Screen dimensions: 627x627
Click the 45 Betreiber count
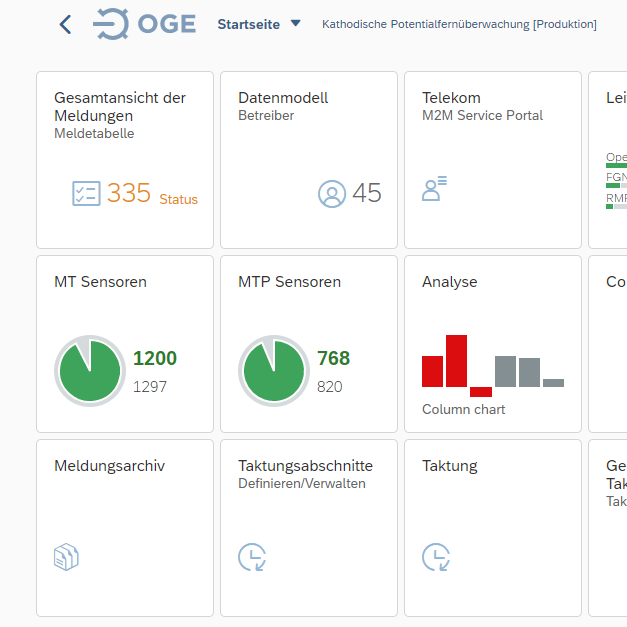367,193
